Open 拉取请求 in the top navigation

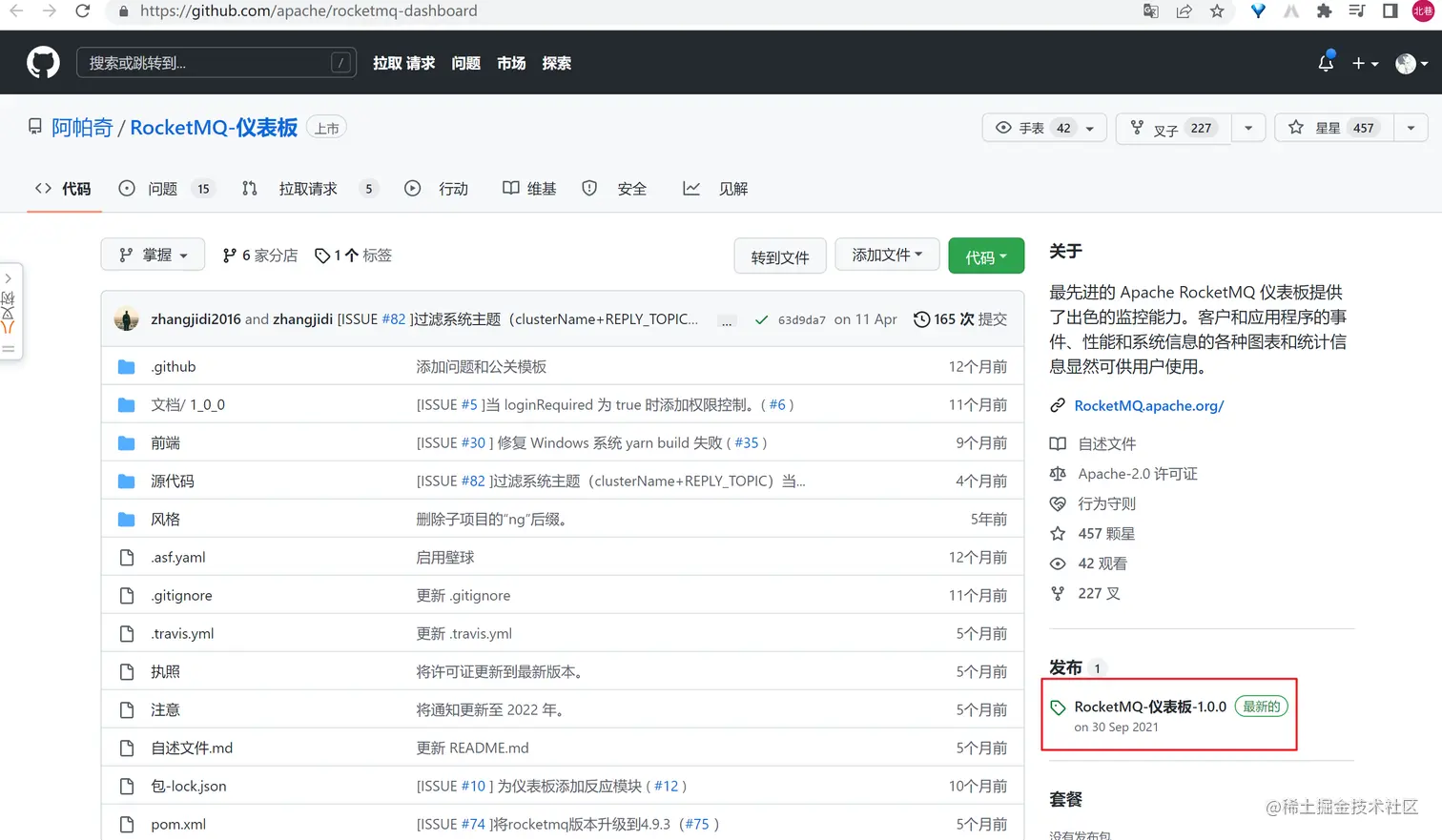403,63
